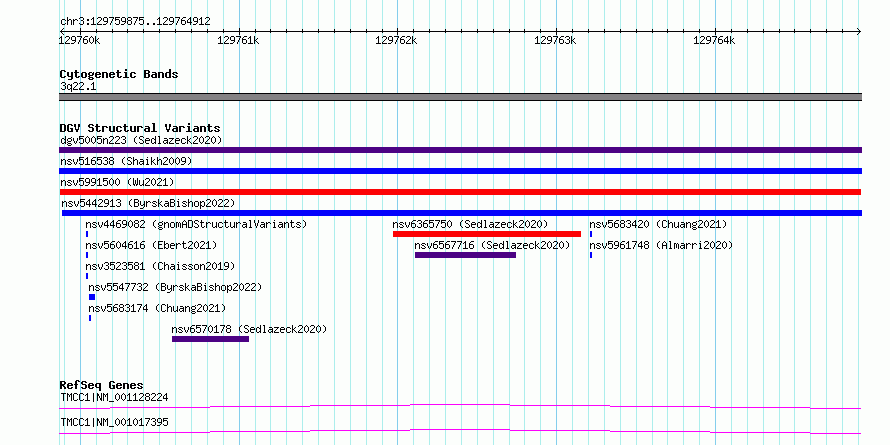Open the nsv5991500 (Wu2021) variant label

pyautogui.click(x=117, y=182)
